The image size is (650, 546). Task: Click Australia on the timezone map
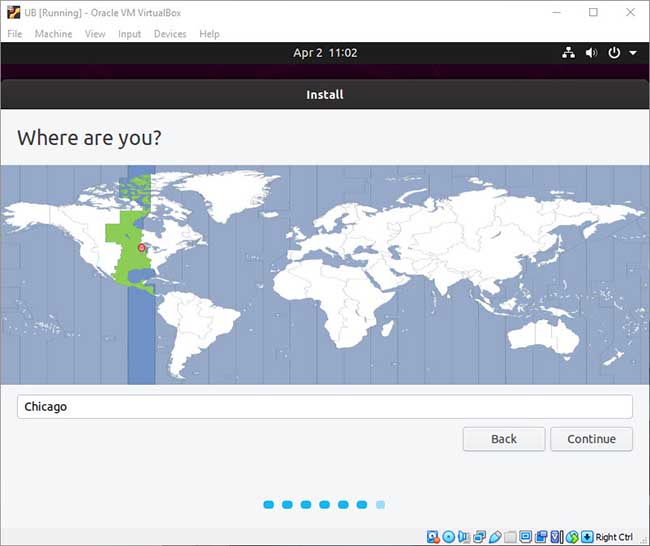[543, 338]
